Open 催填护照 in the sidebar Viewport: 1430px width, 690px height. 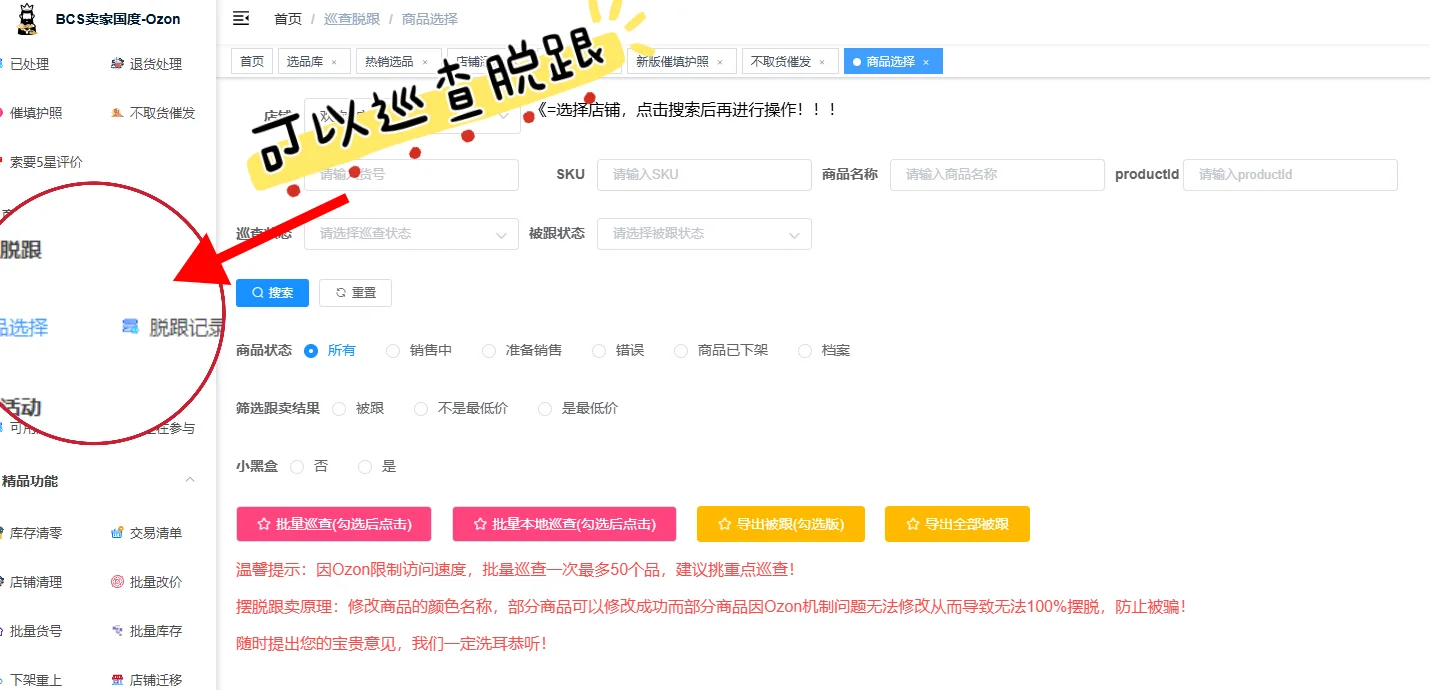coord(30,113)
